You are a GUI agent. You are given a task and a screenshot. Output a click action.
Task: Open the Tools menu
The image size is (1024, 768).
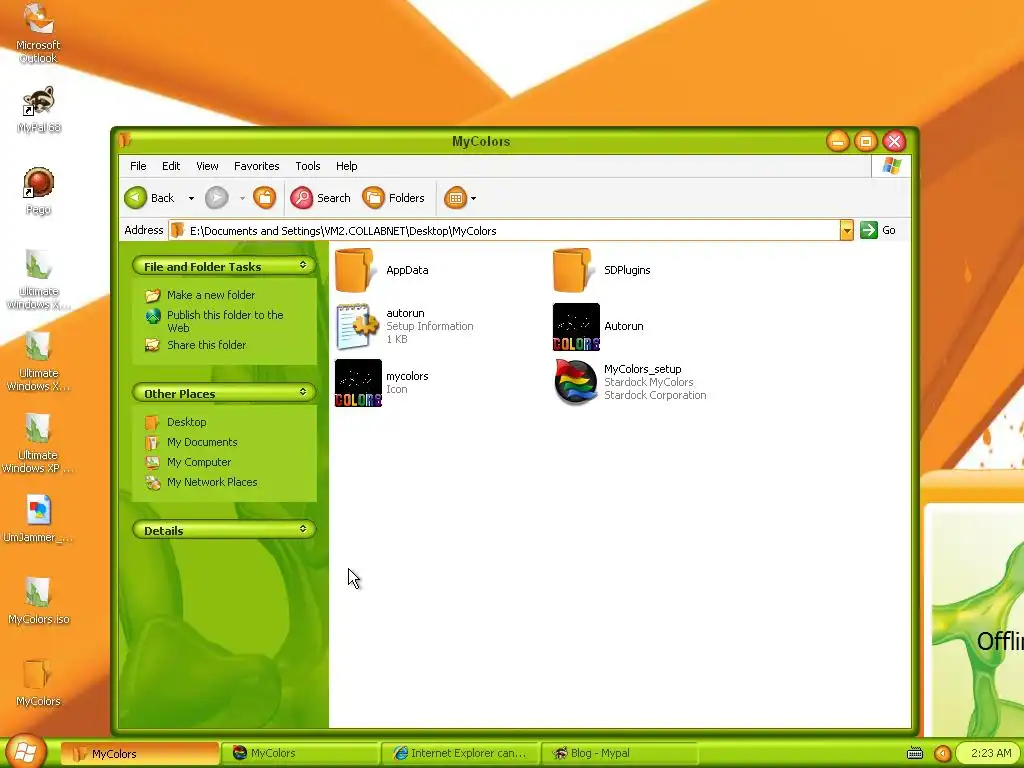[x=308, y=166]
